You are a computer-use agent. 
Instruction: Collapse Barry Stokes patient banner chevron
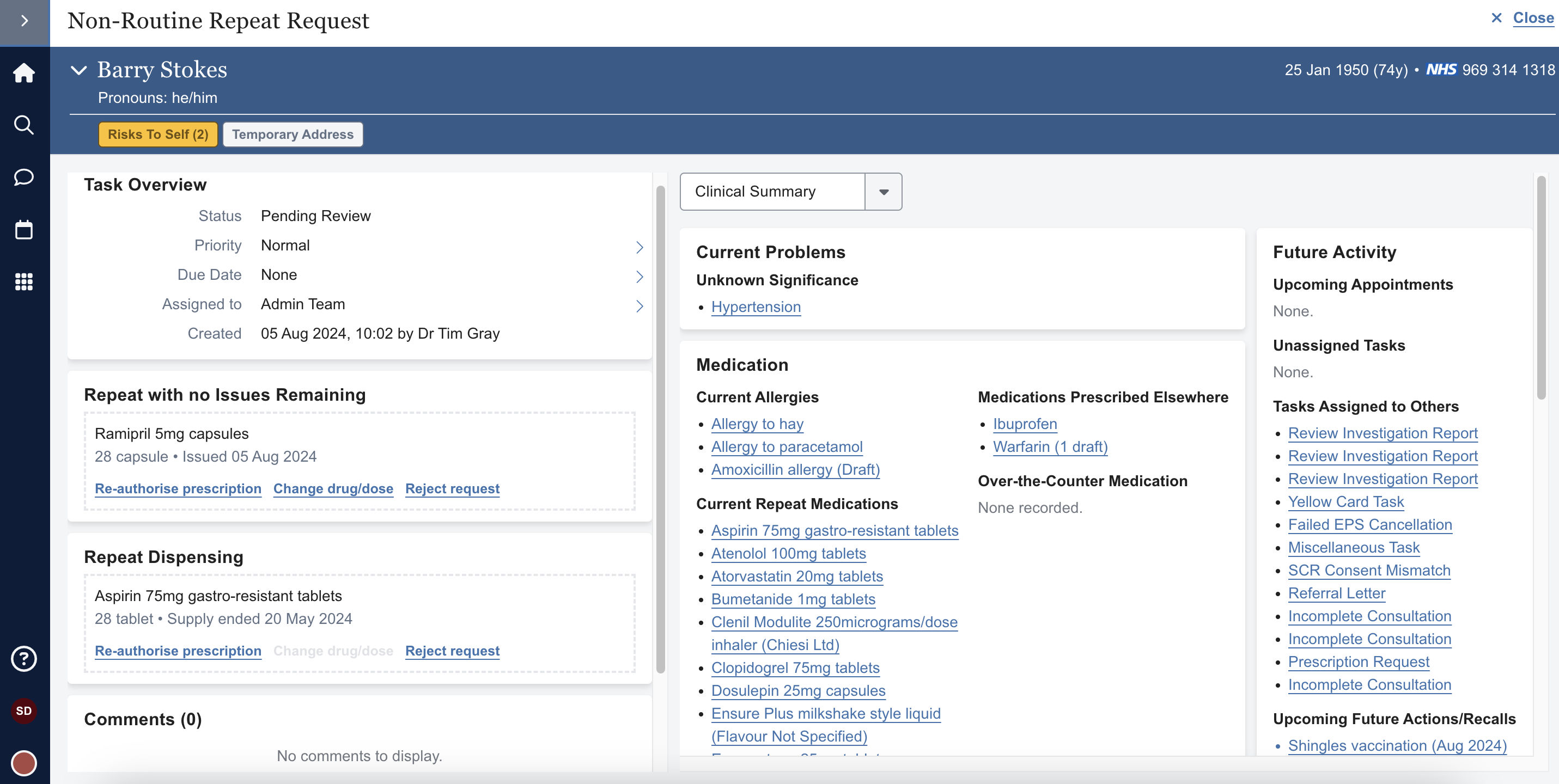tap(78, 70)
